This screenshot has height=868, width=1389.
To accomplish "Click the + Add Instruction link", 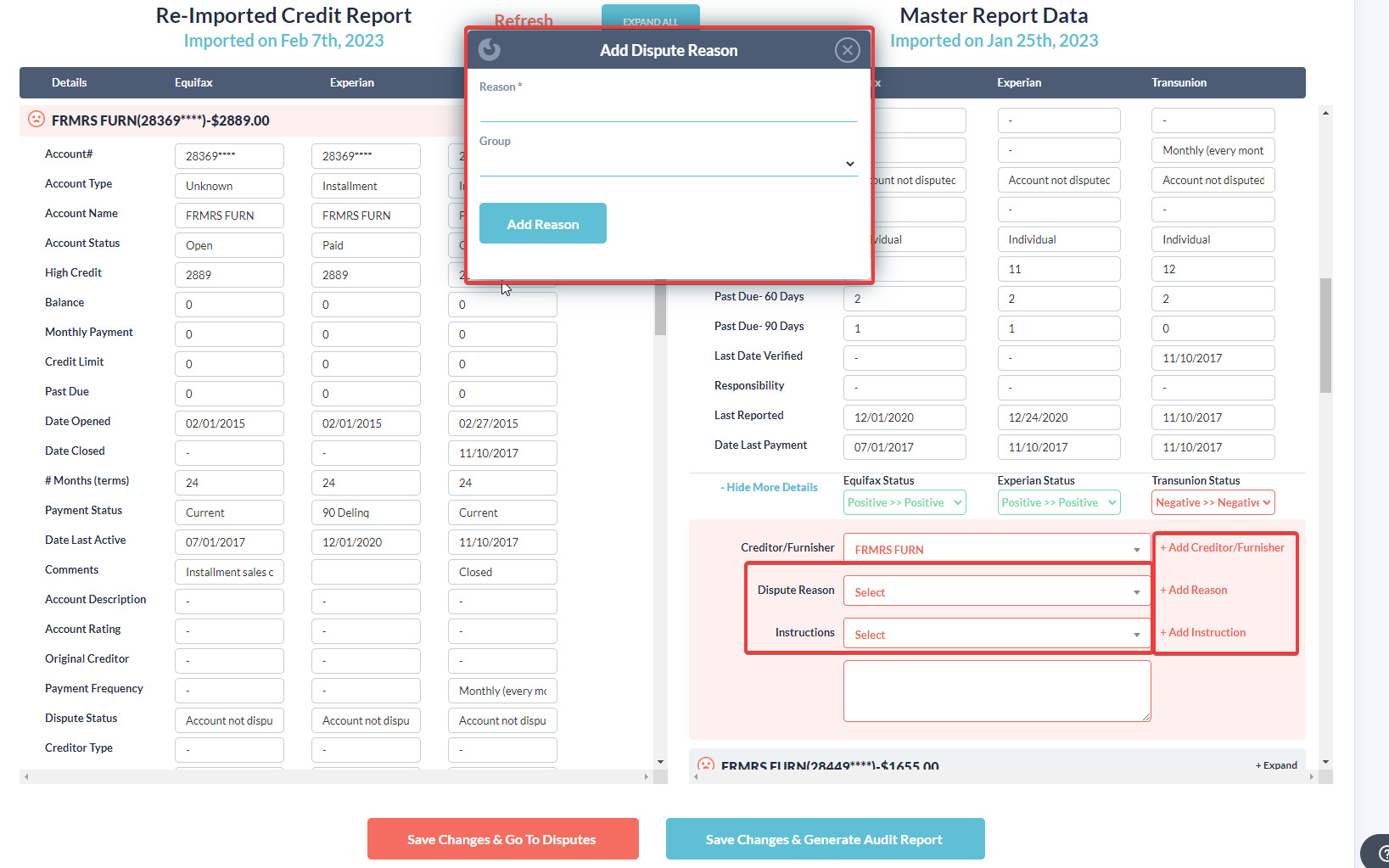I will click(1203, 632).
